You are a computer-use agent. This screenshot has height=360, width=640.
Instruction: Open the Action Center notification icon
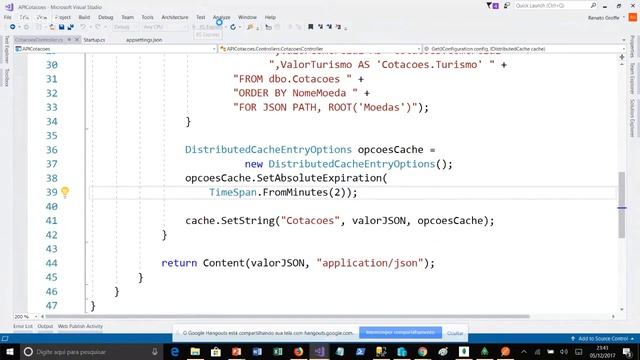pos(627,352)
